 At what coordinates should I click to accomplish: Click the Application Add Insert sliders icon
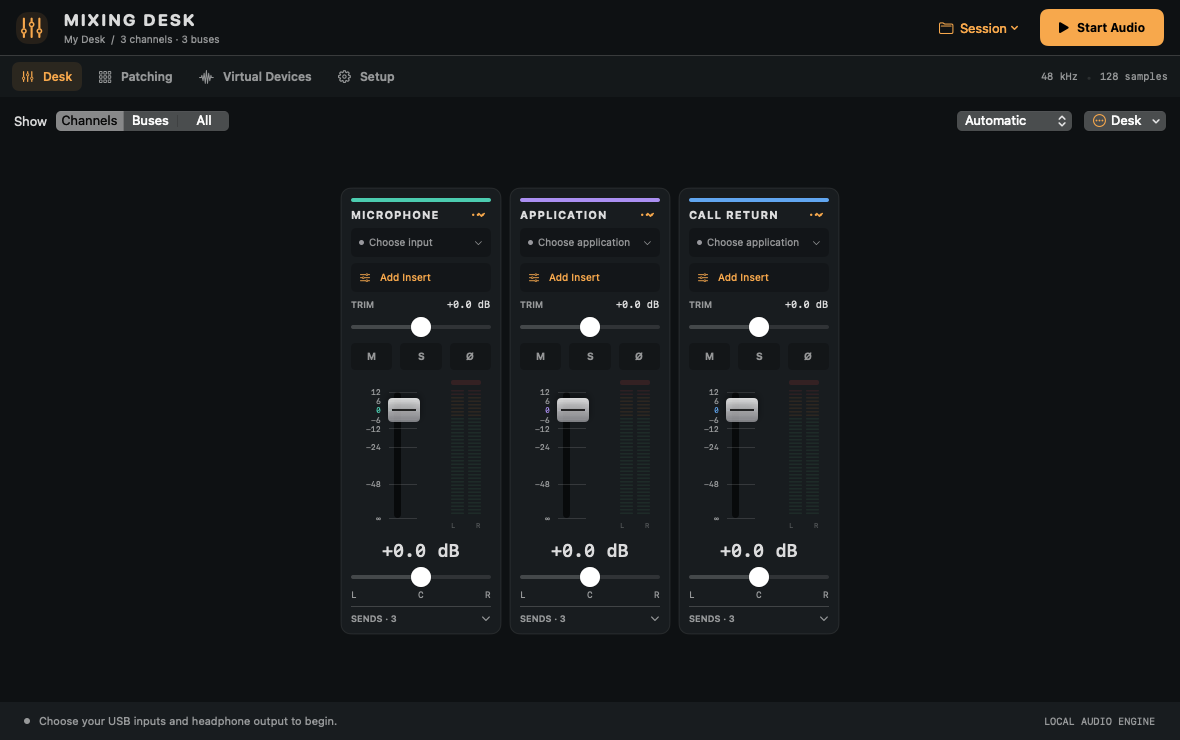tap(534, 278)
